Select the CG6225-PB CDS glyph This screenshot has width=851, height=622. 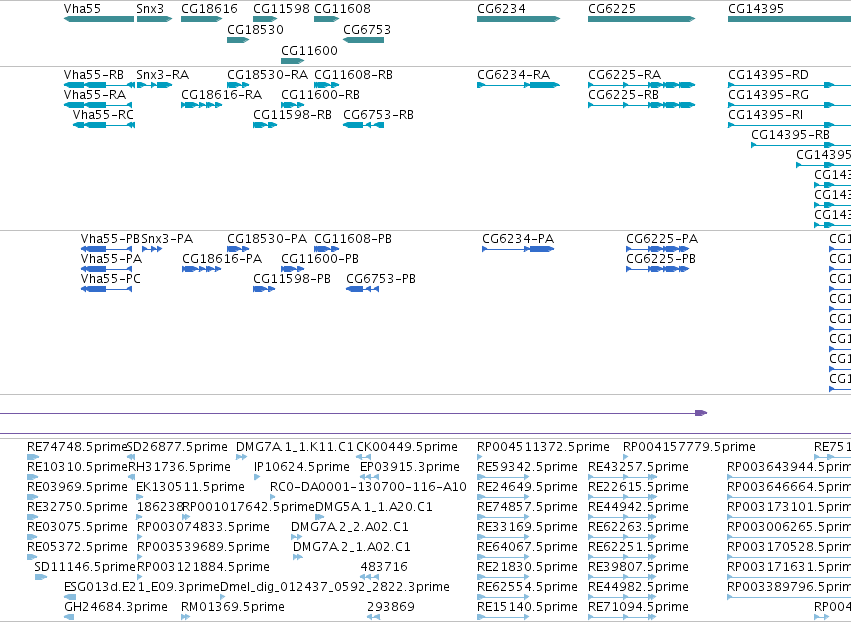pos(658,269)
